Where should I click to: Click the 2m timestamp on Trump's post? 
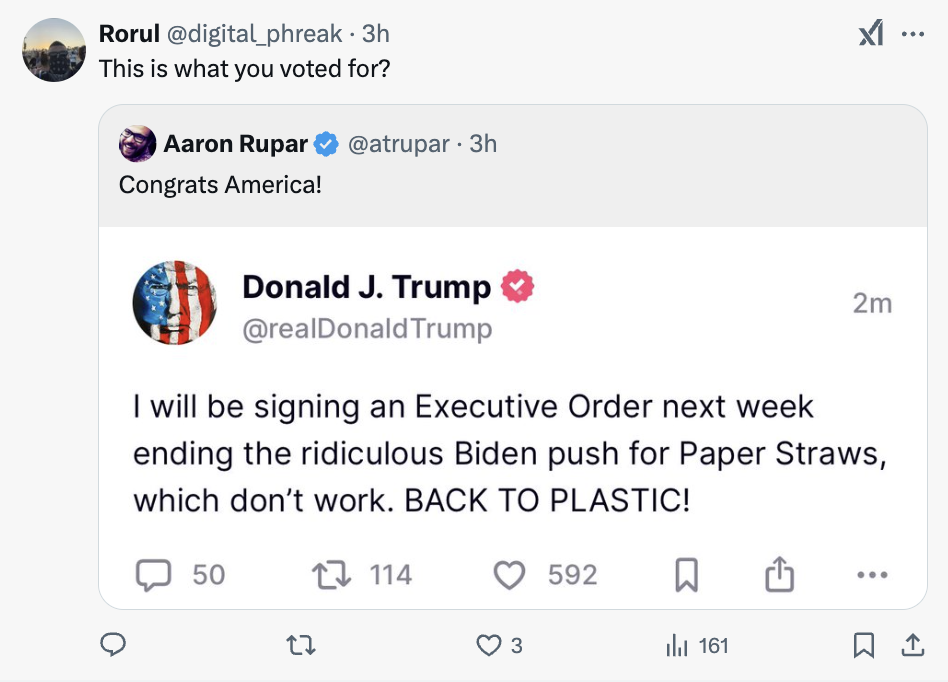[x=873, y=303]
